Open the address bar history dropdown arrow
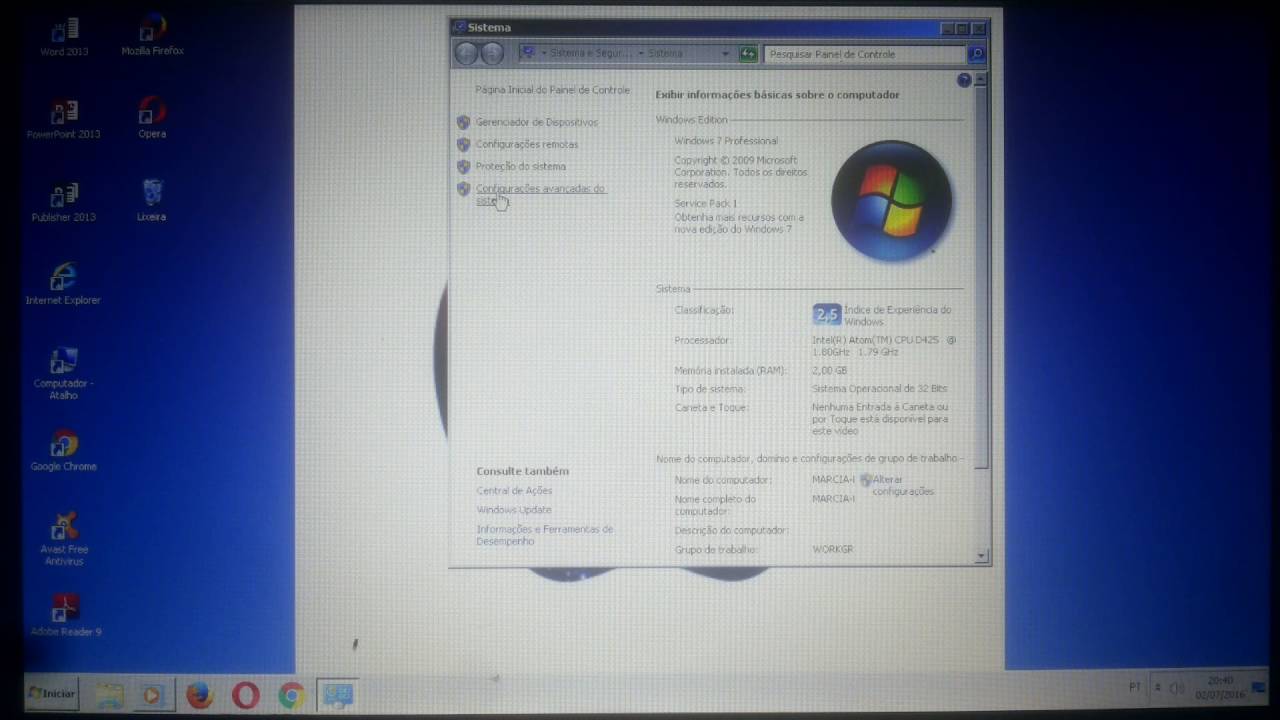Screen dimensions: 1280x720 tap(725, 54)
